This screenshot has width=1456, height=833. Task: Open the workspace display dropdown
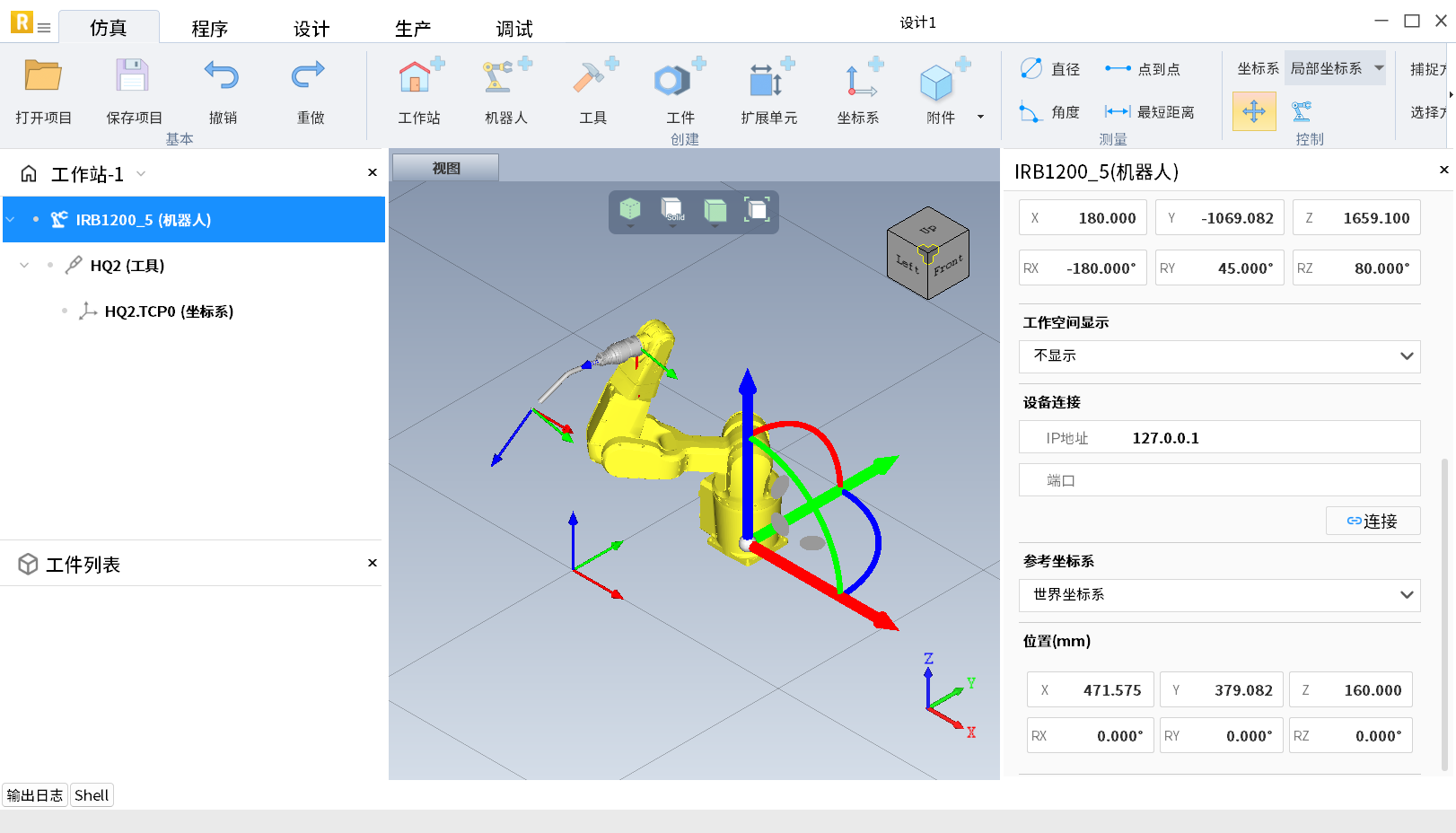[1219, 356]
